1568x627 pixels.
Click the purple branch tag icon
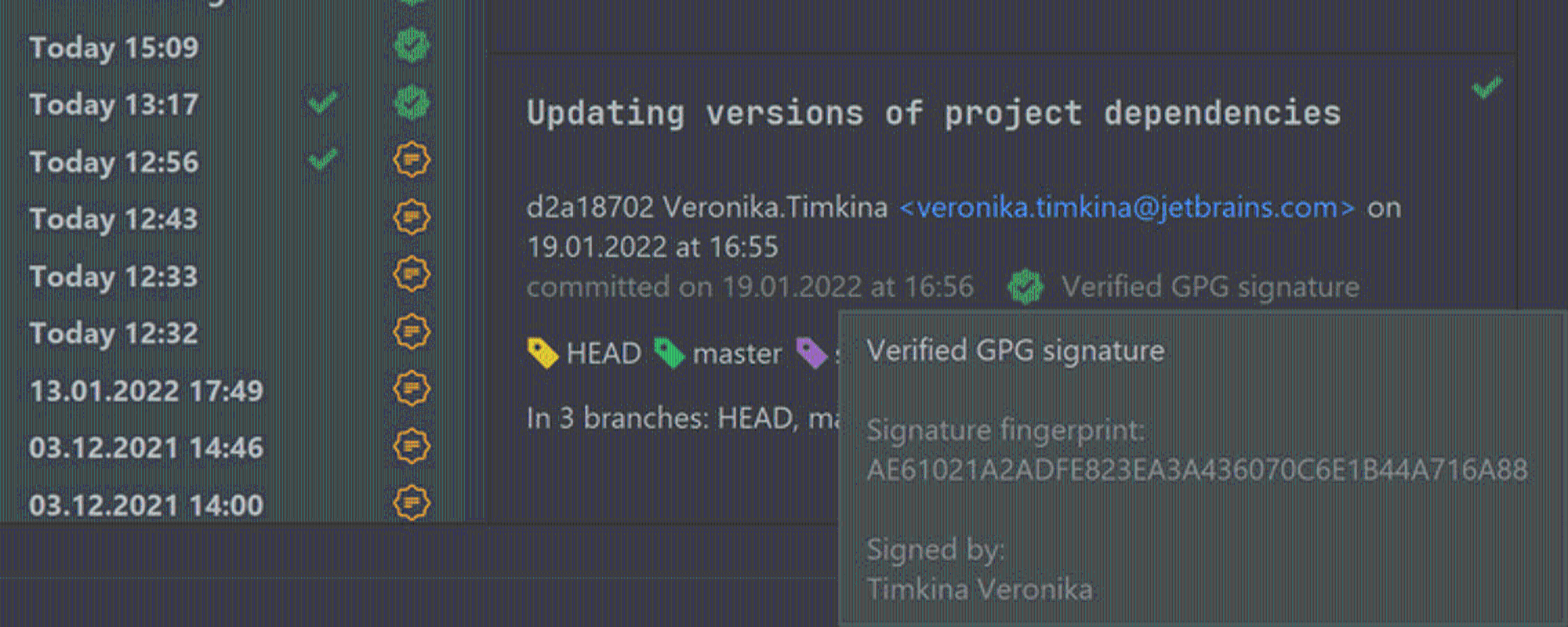click(x=811, y=353)
